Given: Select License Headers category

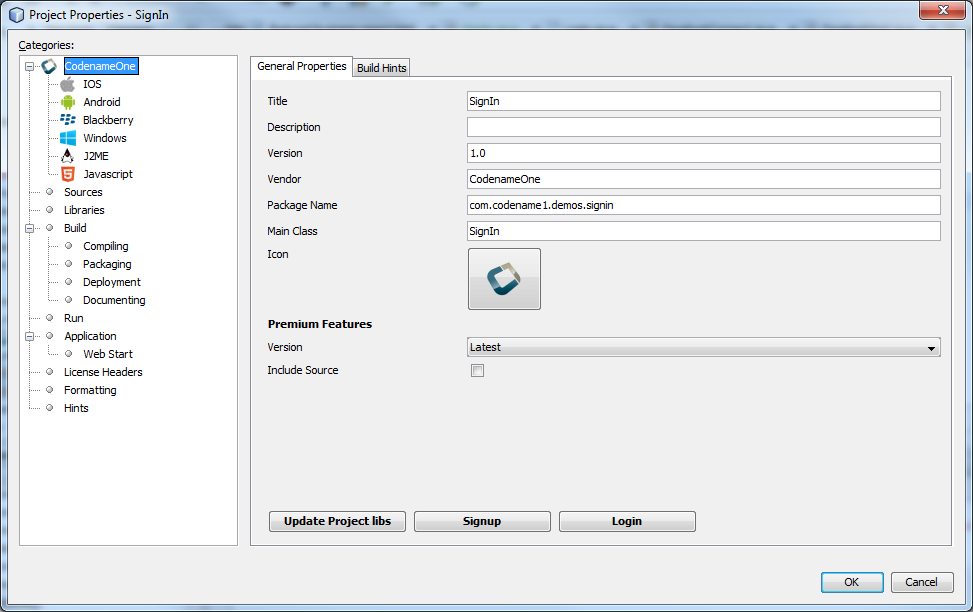Looking at the screenshot, I should pos(103,372).
